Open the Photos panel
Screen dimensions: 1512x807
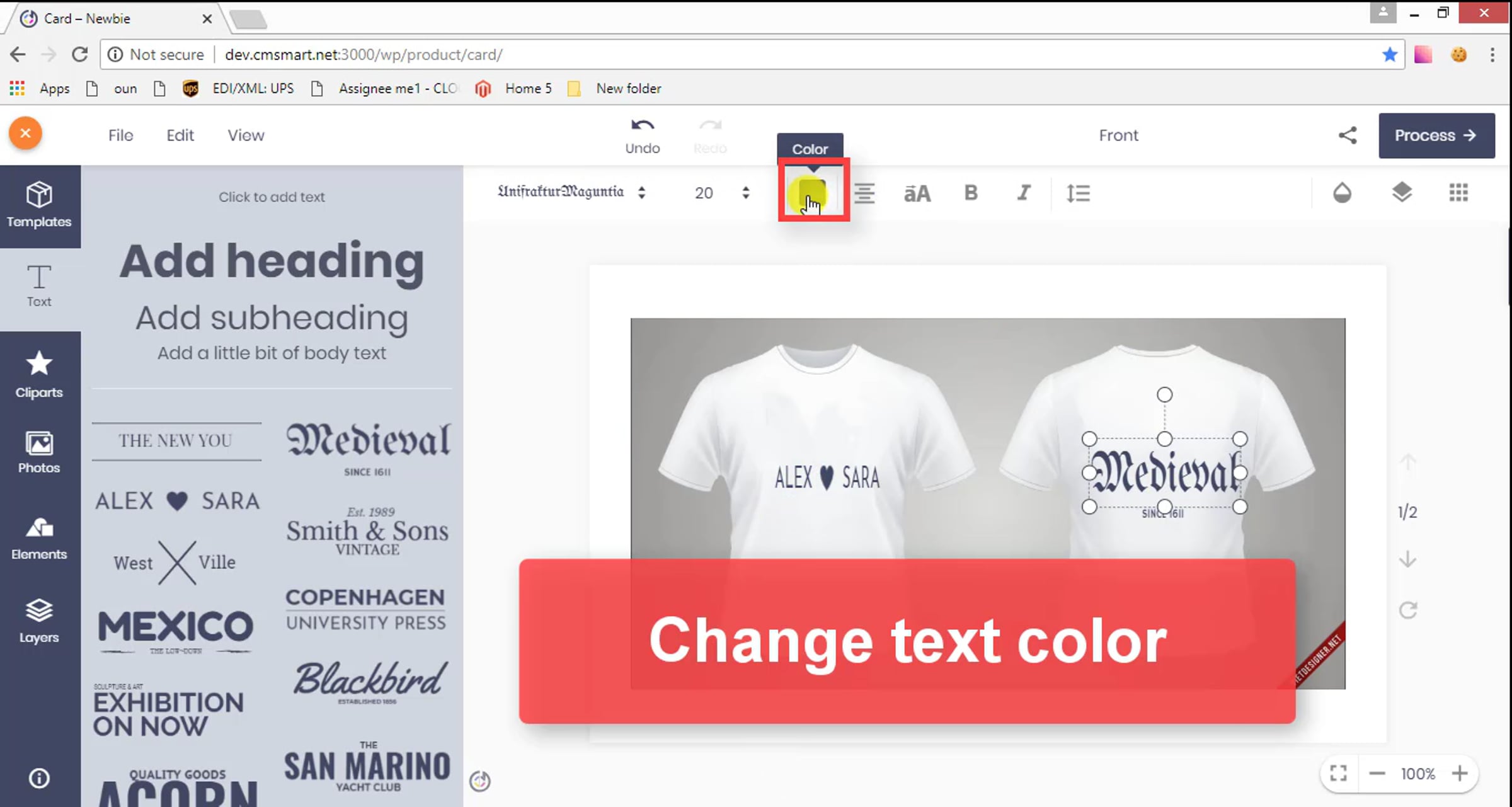[x=39, y=453]
